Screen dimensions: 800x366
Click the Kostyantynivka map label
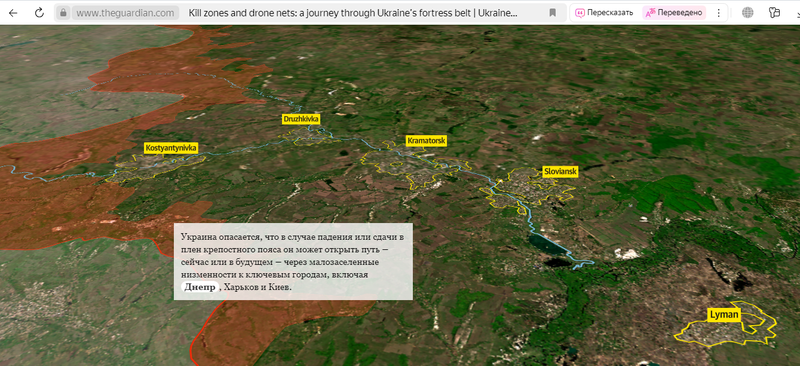tap(171, 148)
